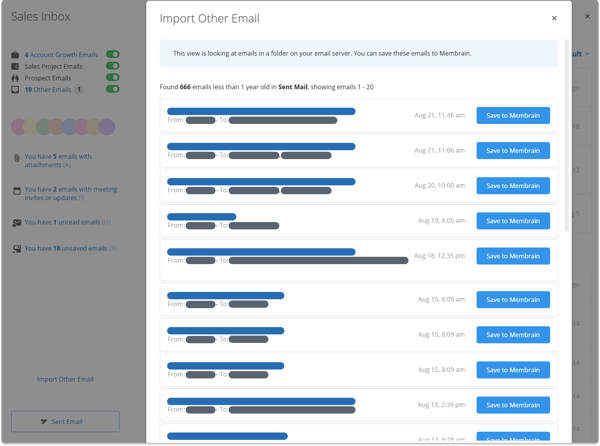Close the Import Other Email dialog
The height and width of the screenshot is (446, 600).
[554, 18]
